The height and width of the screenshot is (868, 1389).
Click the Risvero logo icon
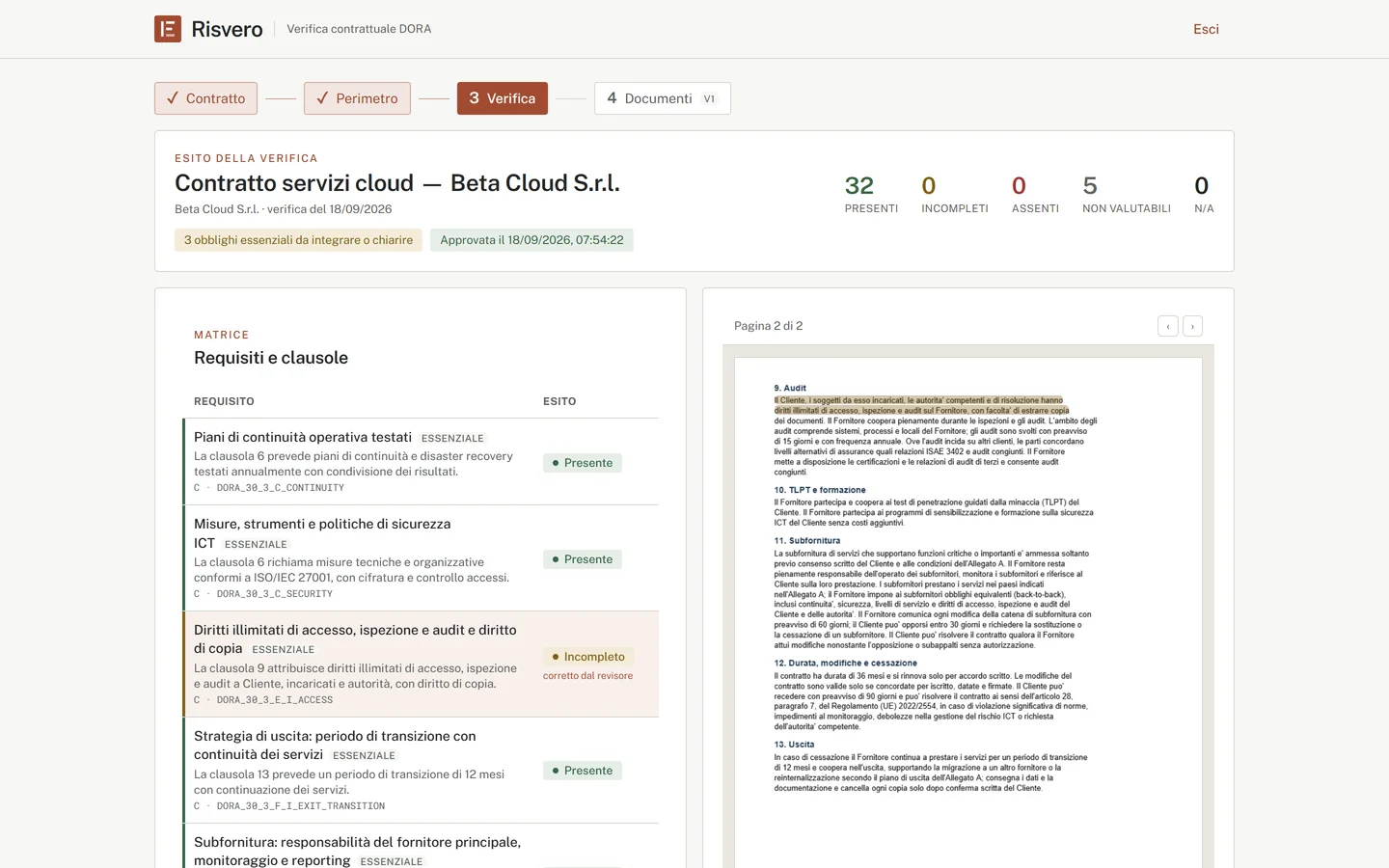point(168,29)
